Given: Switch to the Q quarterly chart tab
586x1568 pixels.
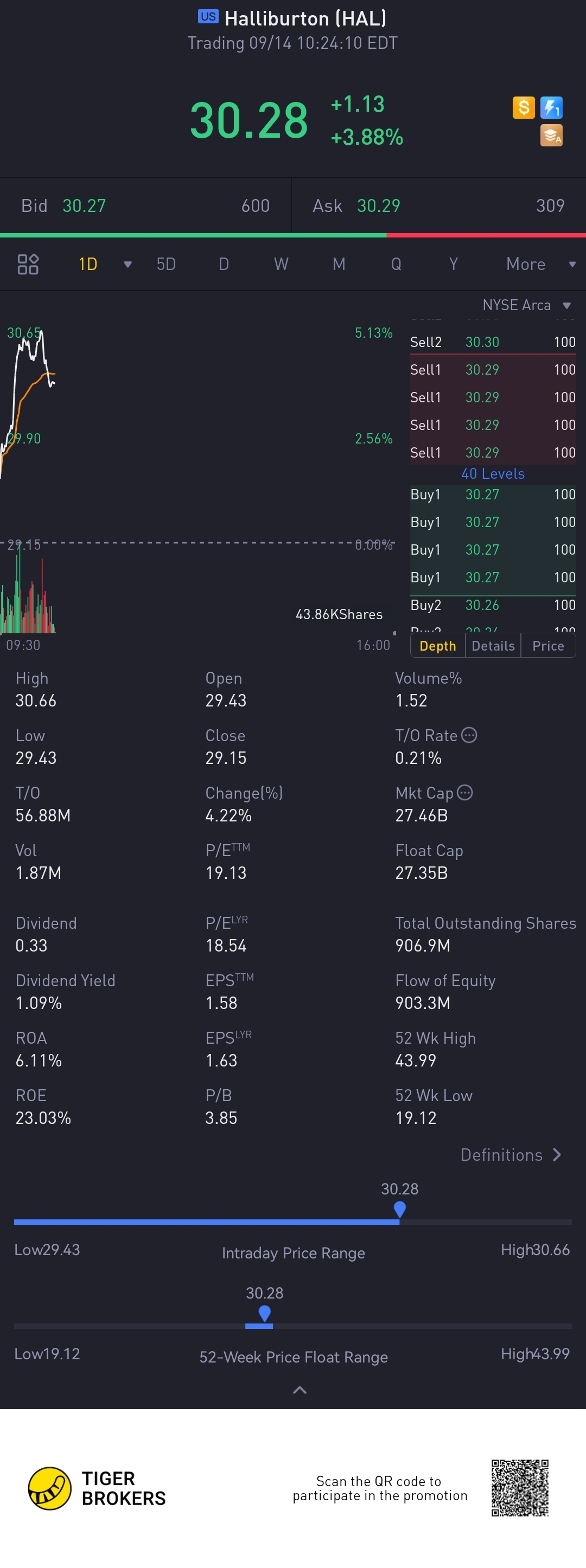Looking at the screenshot, I should [x=396, y=264].
